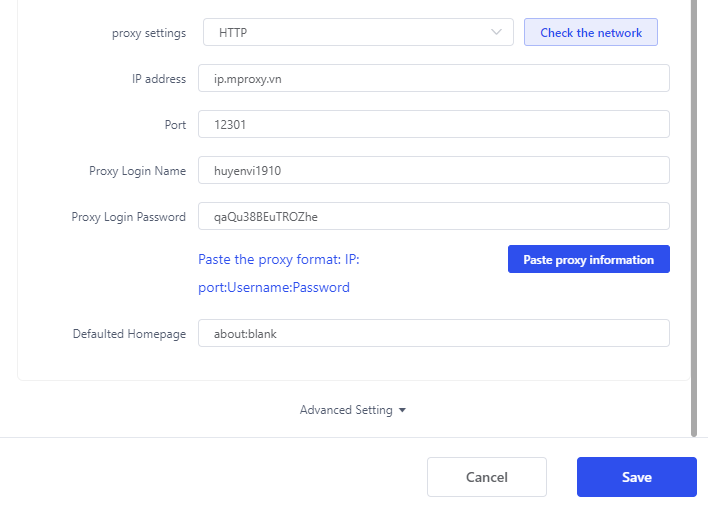Image resolution: width=708 pixels, height=506 pixels.
Task: Focus the Port field showing 12301
Action: (433, 125)
